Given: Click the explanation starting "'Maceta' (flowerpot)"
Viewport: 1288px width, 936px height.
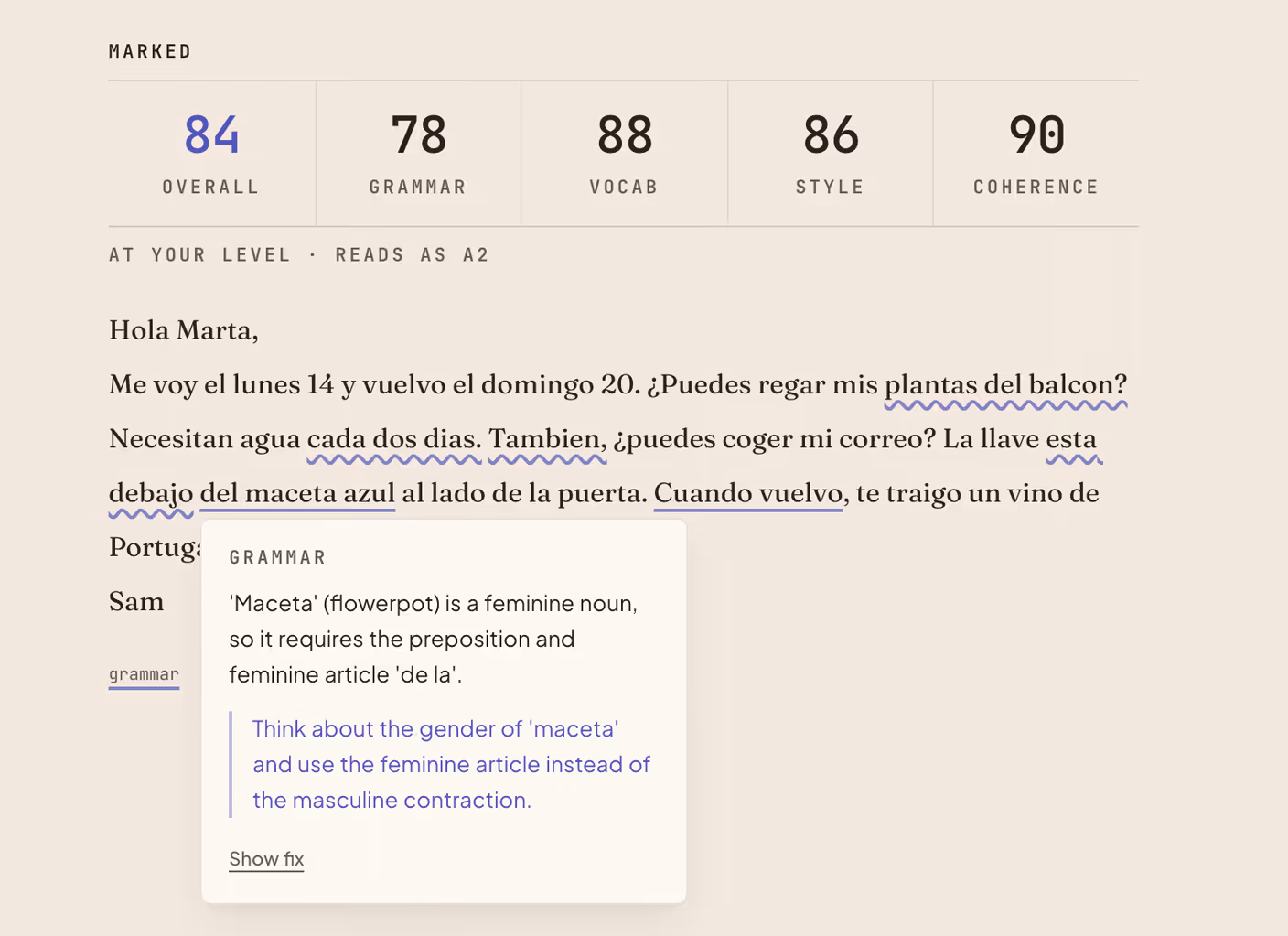Looking at the screenshot, I should [x=434, y=639].
